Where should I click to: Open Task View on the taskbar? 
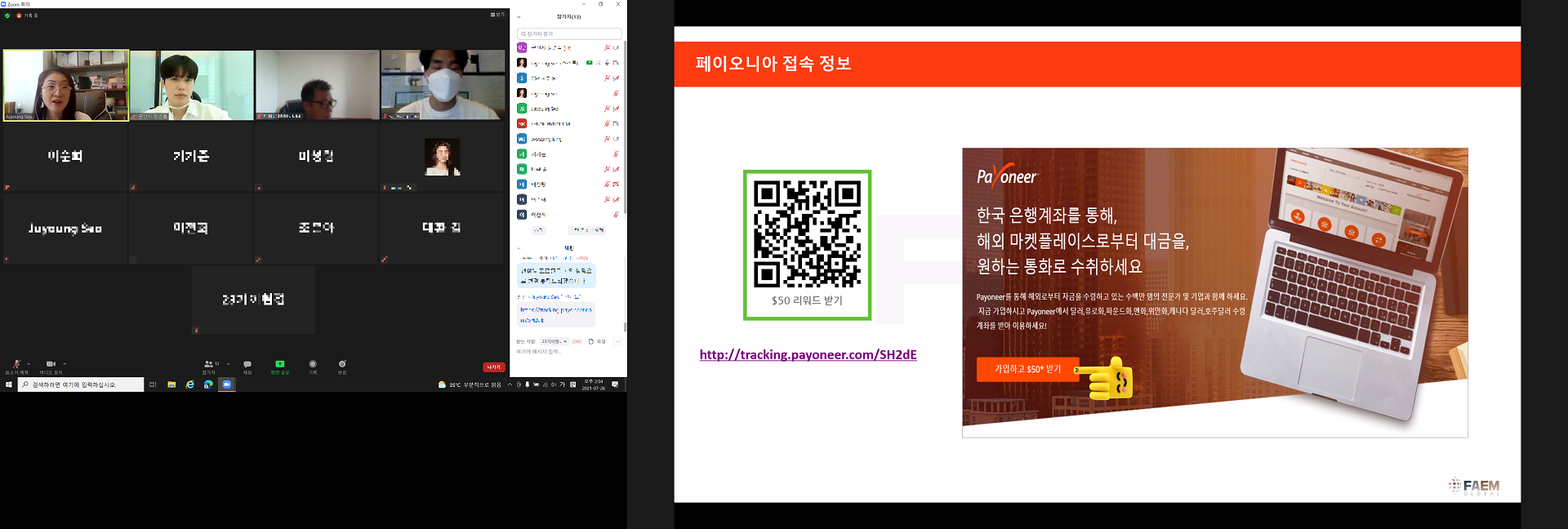[x=153, y=385]
